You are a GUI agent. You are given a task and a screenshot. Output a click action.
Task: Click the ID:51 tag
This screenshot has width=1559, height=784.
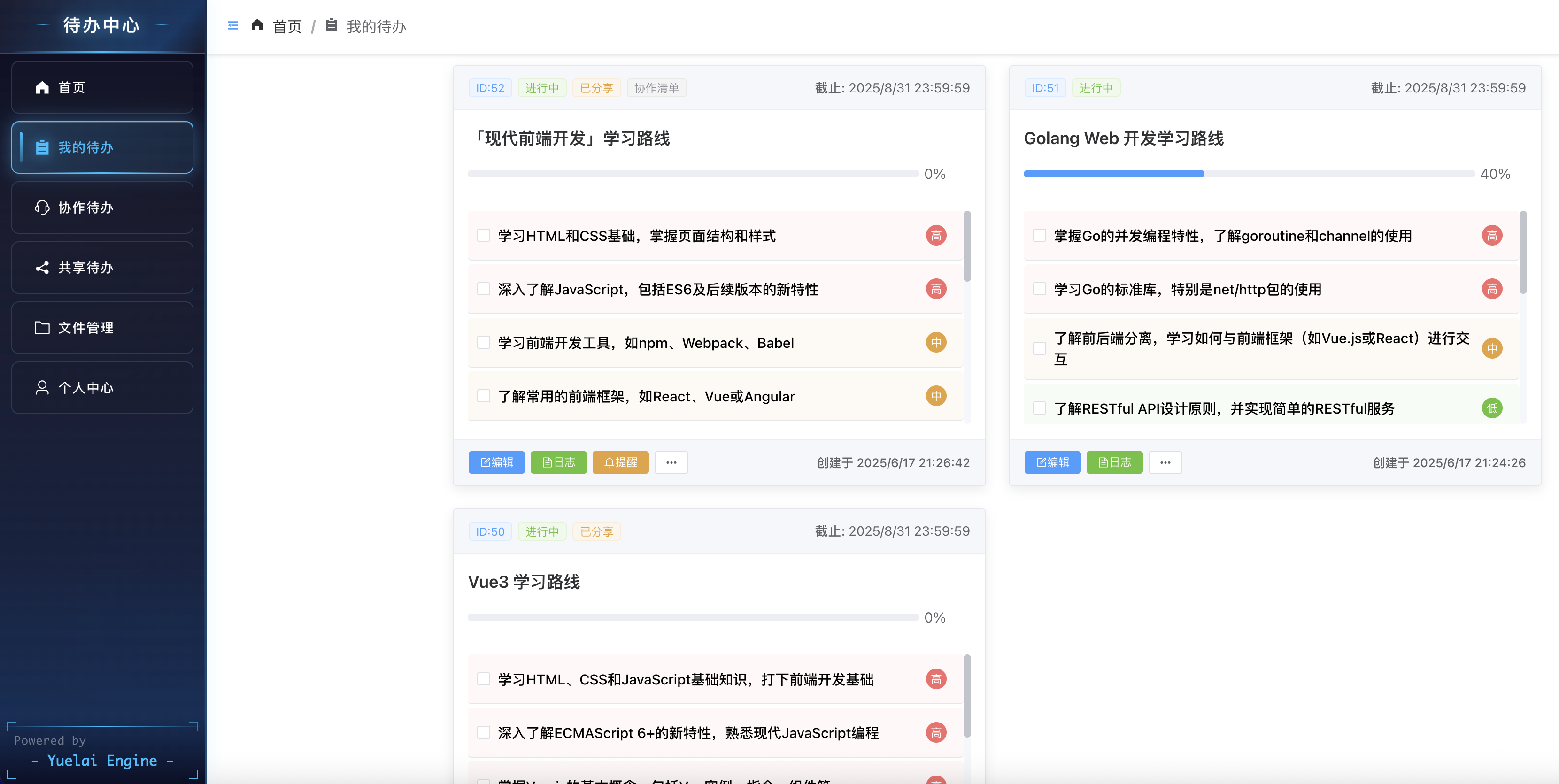click(x=1045, y=88)
